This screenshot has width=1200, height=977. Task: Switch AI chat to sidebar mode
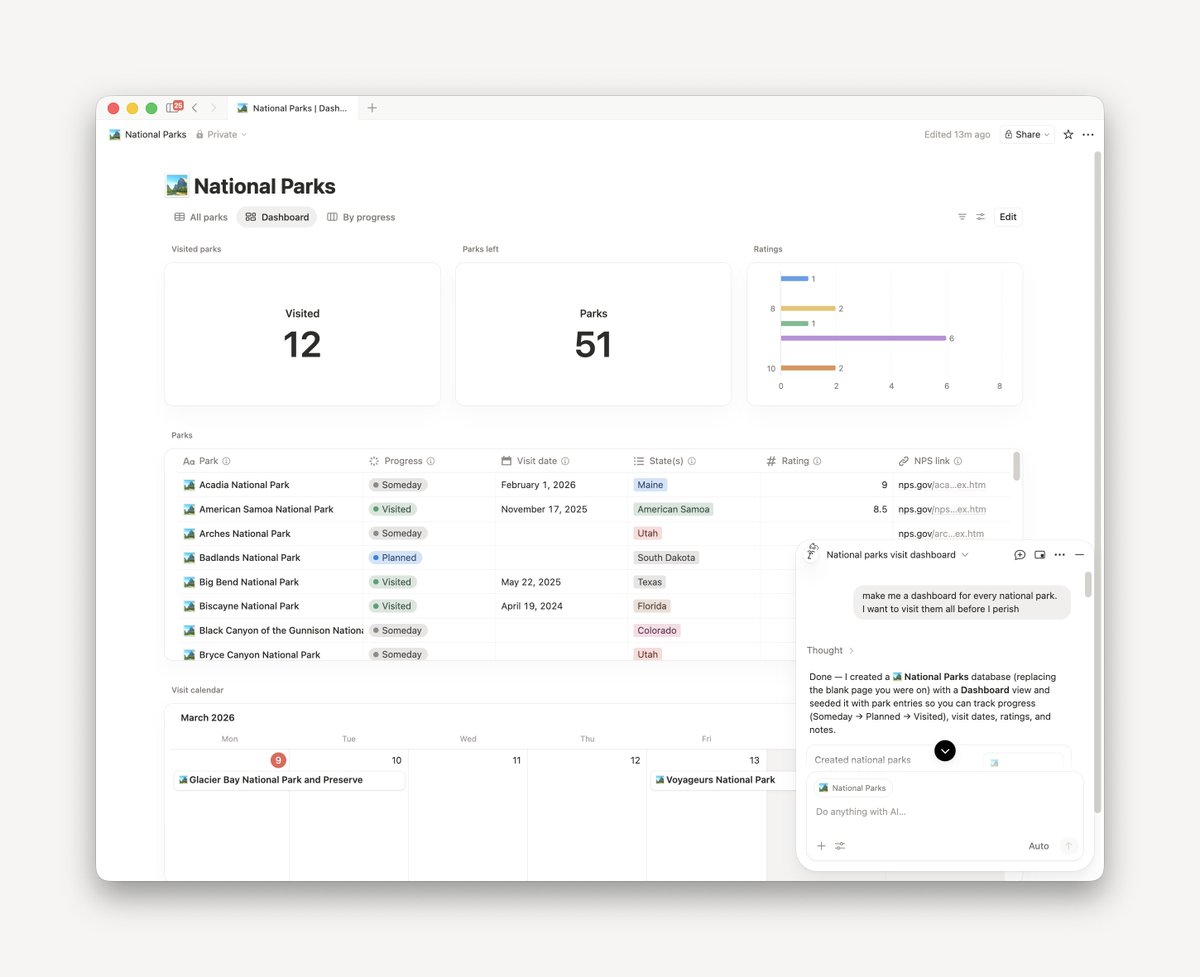coord(1040,555)
